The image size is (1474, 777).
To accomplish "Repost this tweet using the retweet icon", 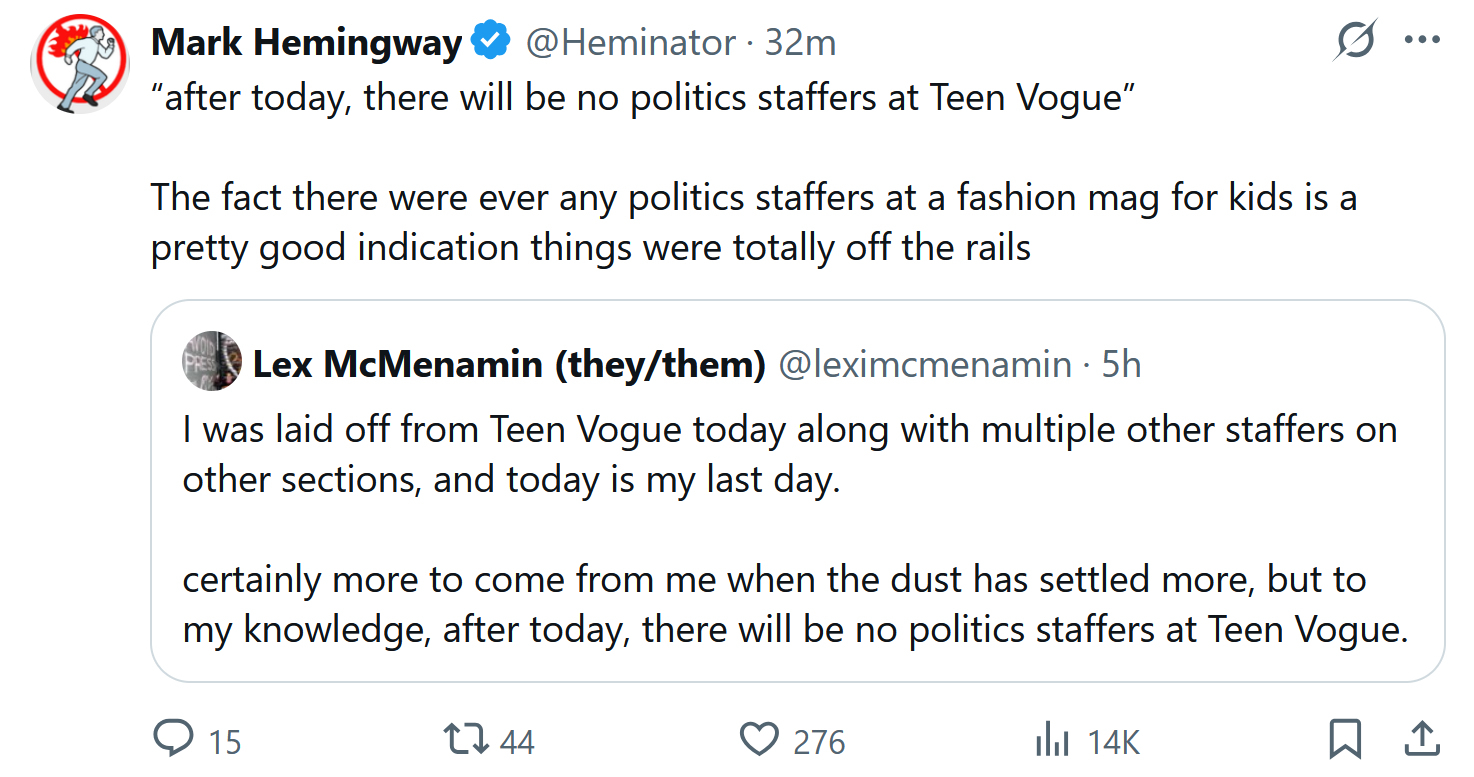I will 465,740.
